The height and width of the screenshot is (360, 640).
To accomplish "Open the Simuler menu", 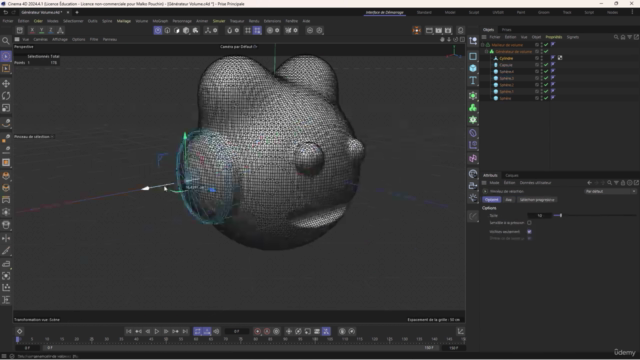I will point(219,21).
